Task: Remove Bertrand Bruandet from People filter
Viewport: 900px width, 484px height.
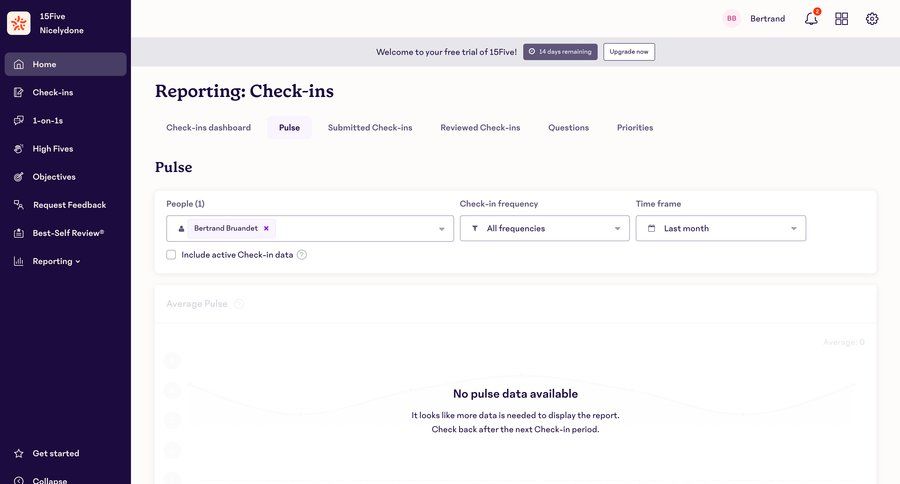Action: (266, 228)
